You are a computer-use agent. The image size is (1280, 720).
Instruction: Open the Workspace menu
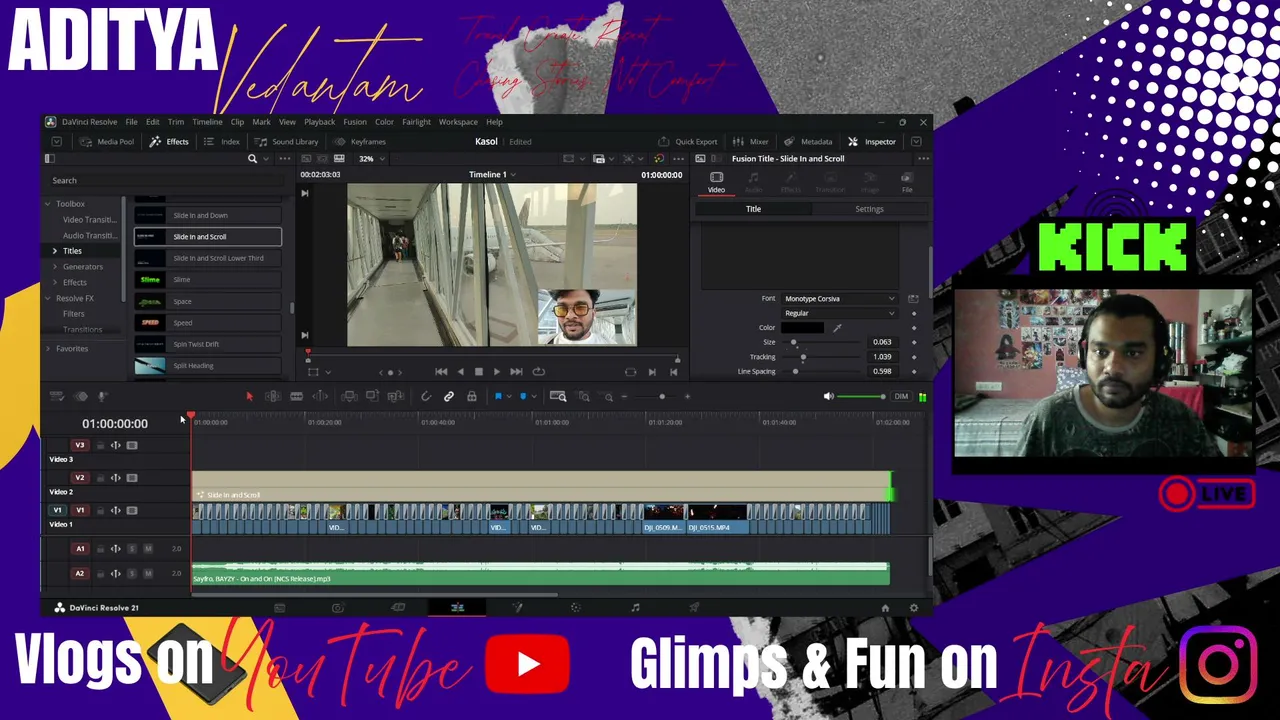[458, 122]
